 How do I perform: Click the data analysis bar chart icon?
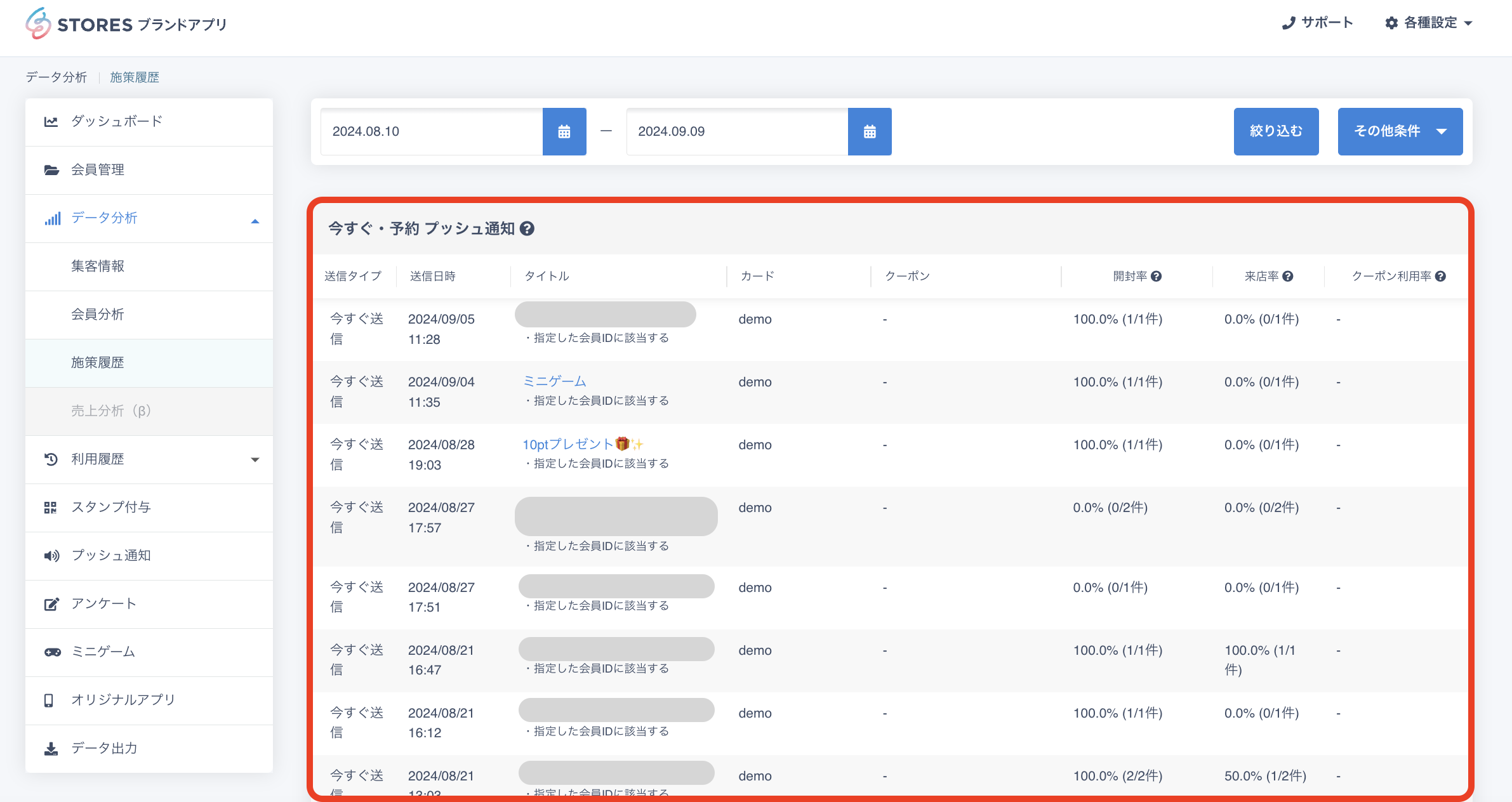click(53, 218)
